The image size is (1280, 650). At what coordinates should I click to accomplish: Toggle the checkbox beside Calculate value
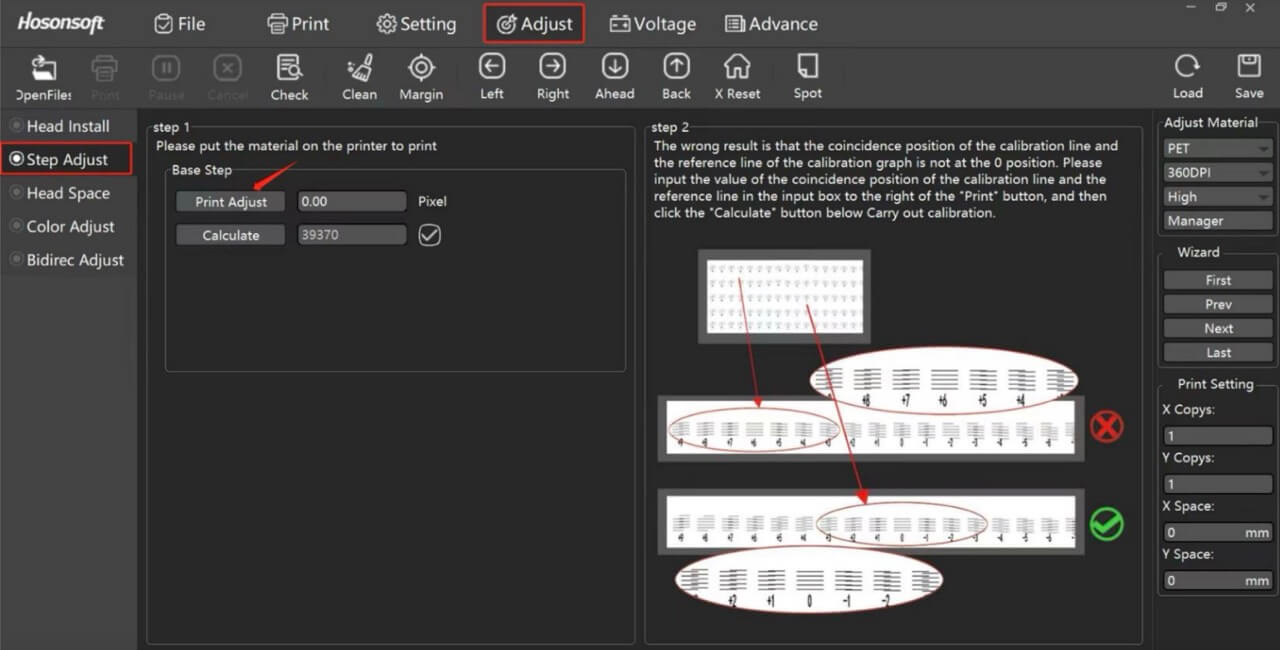[x=430, y=235]
